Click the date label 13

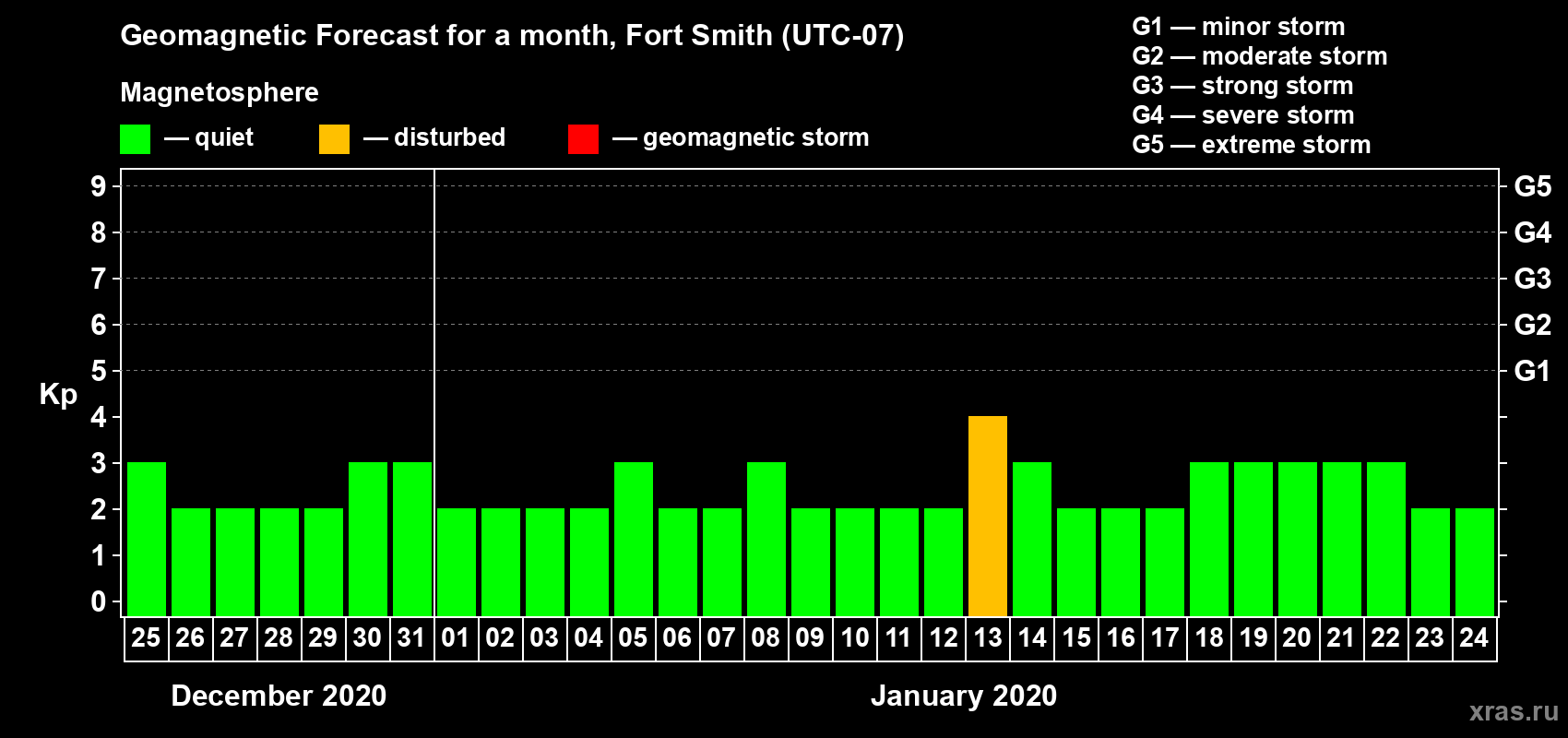coord(988,637)
